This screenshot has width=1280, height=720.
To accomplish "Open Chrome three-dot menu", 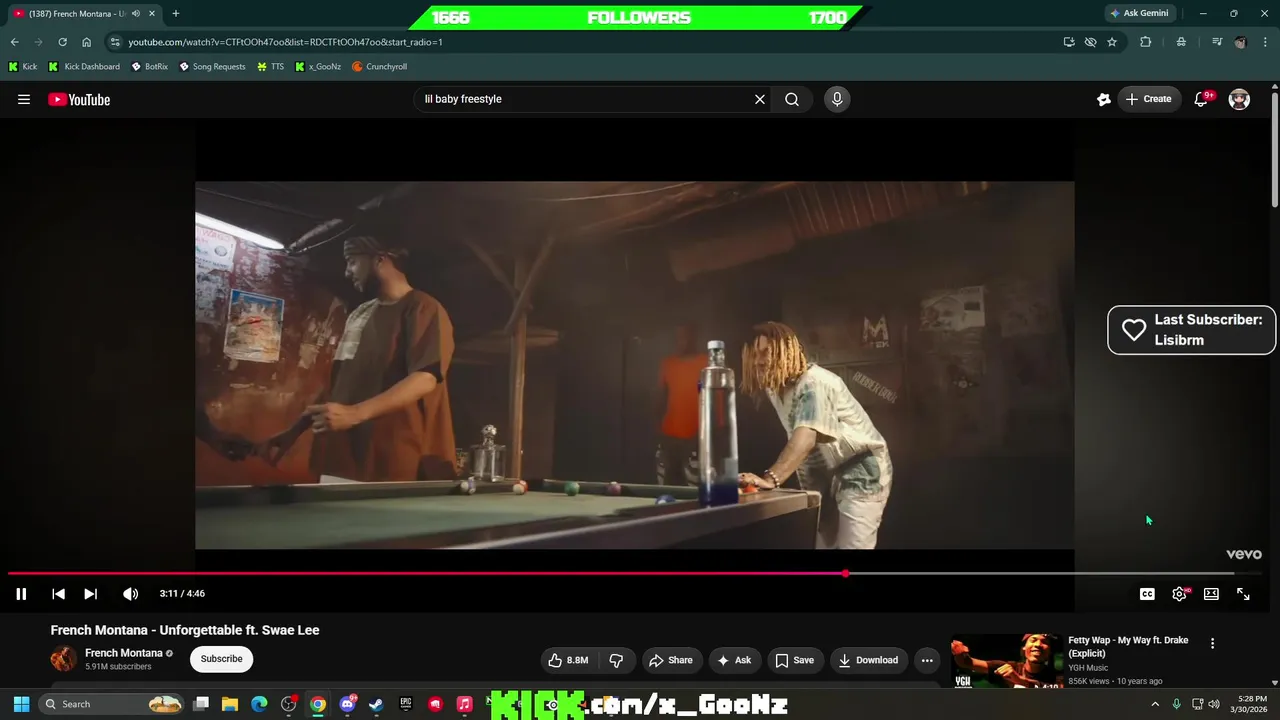I will click(x=1265, y=42).
